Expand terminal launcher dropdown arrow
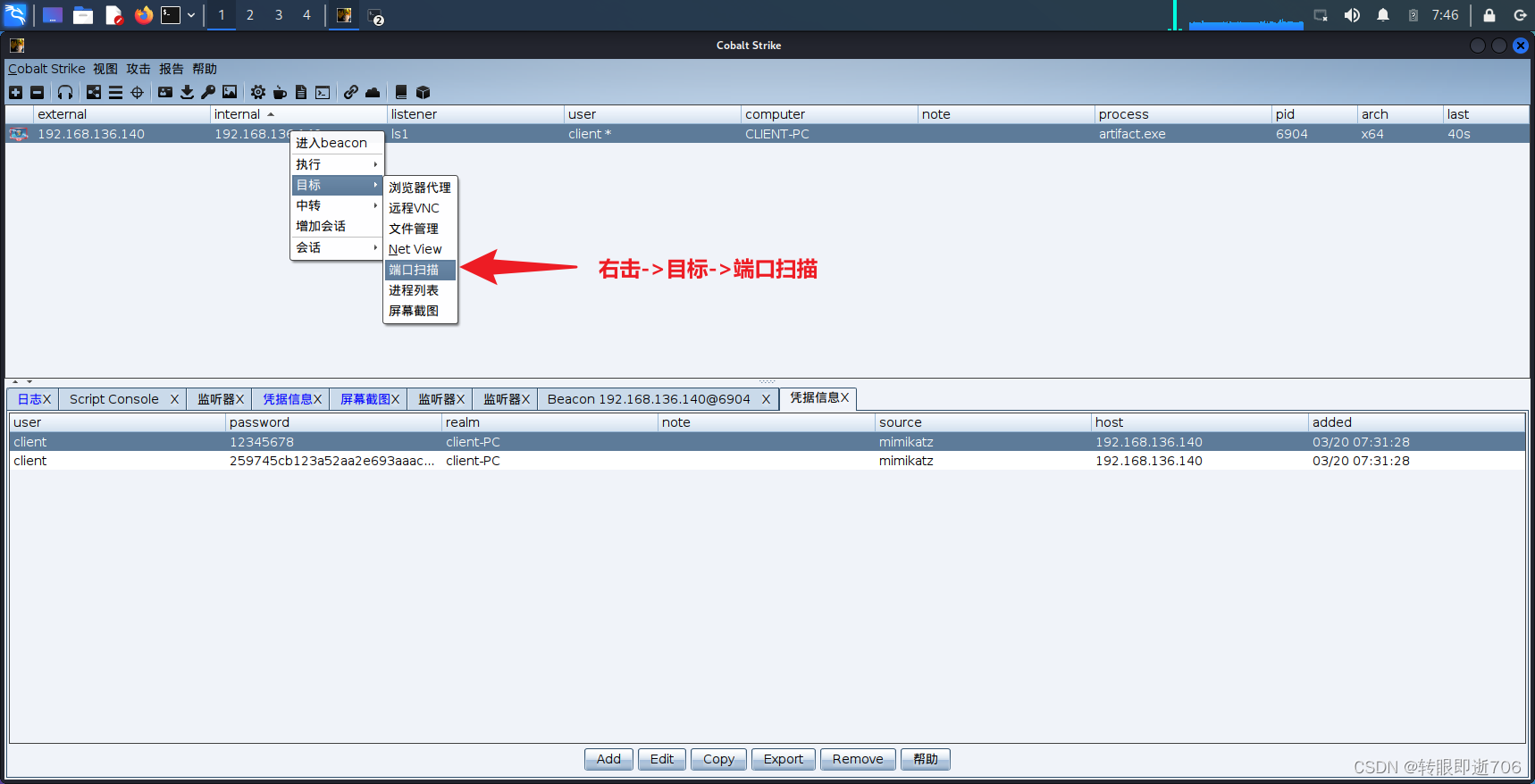The width and height of the screenshot is (1535, 784). click(x=191, y=15)
